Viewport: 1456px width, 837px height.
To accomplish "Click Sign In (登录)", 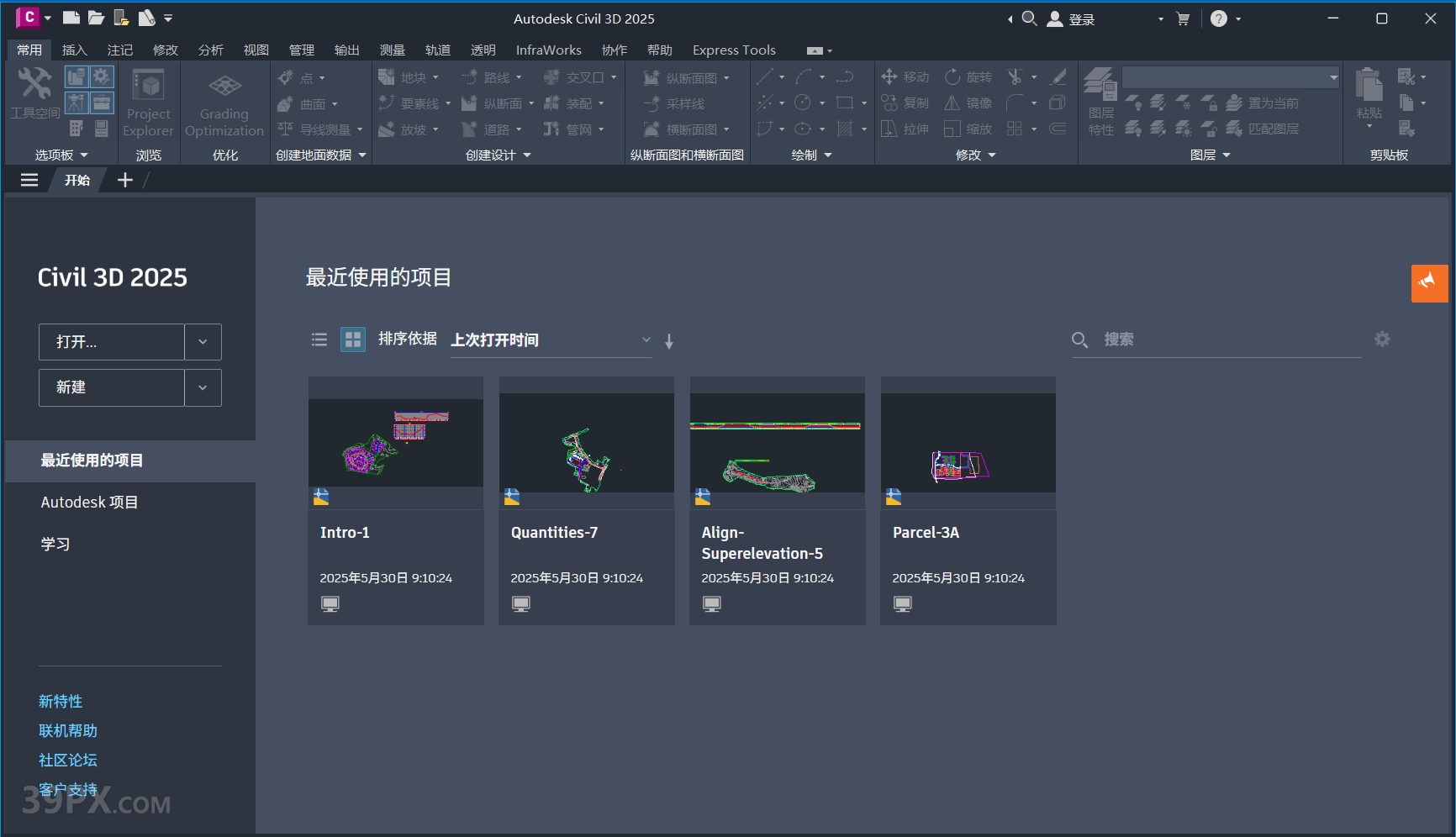I will (1072, 18).
